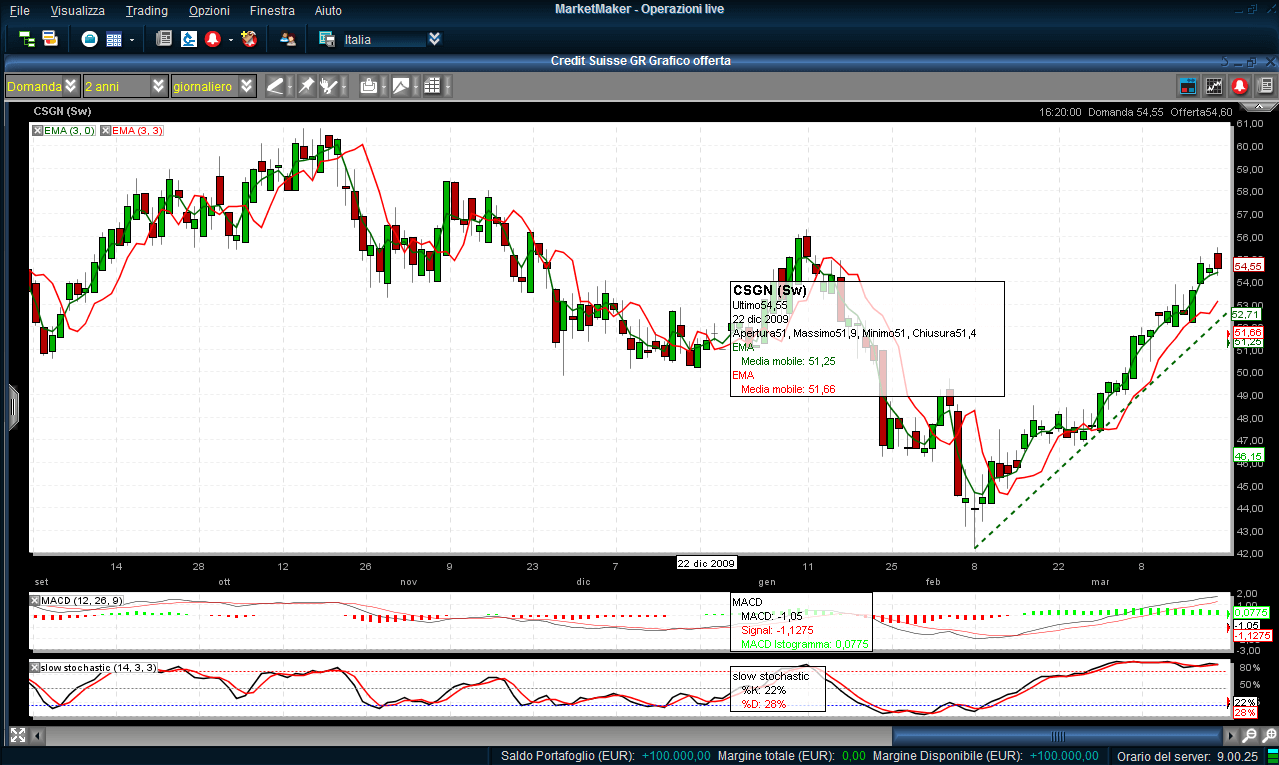Screen dimensions: 1279x765
Task: Select the drawing pen tool in the chart toolbar
Action: click(274, 86)
